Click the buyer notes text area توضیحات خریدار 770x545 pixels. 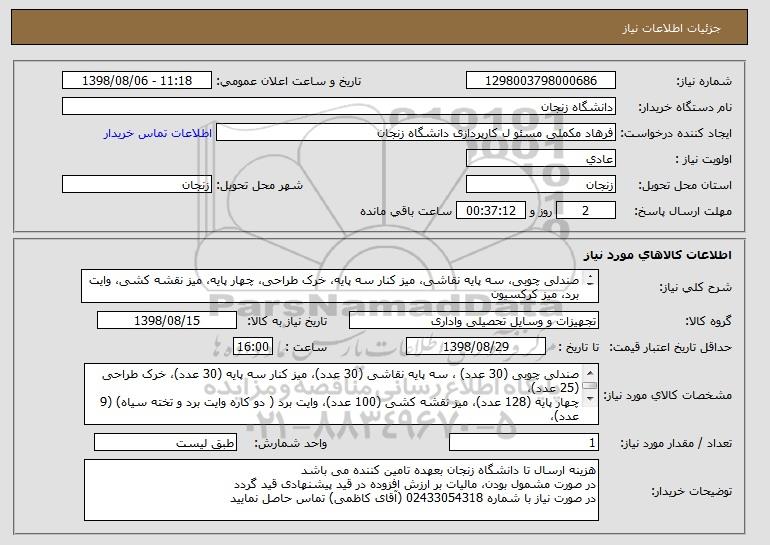(341, 490)
